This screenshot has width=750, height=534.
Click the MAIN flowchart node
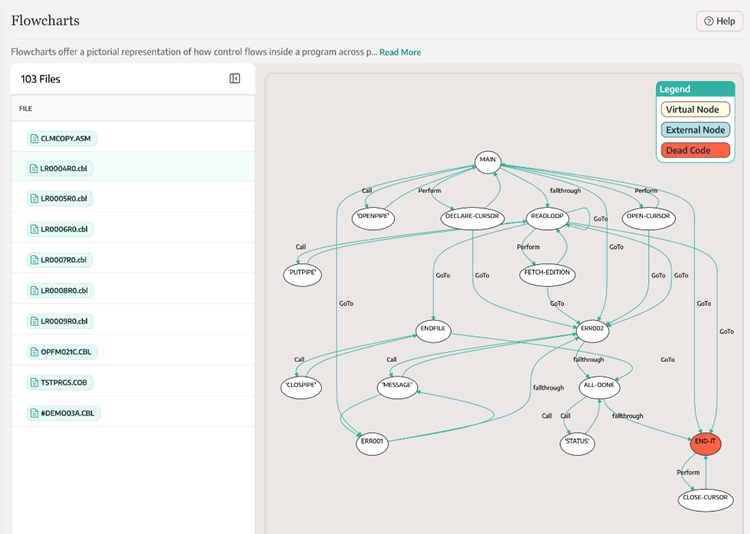tap(488, 160)
